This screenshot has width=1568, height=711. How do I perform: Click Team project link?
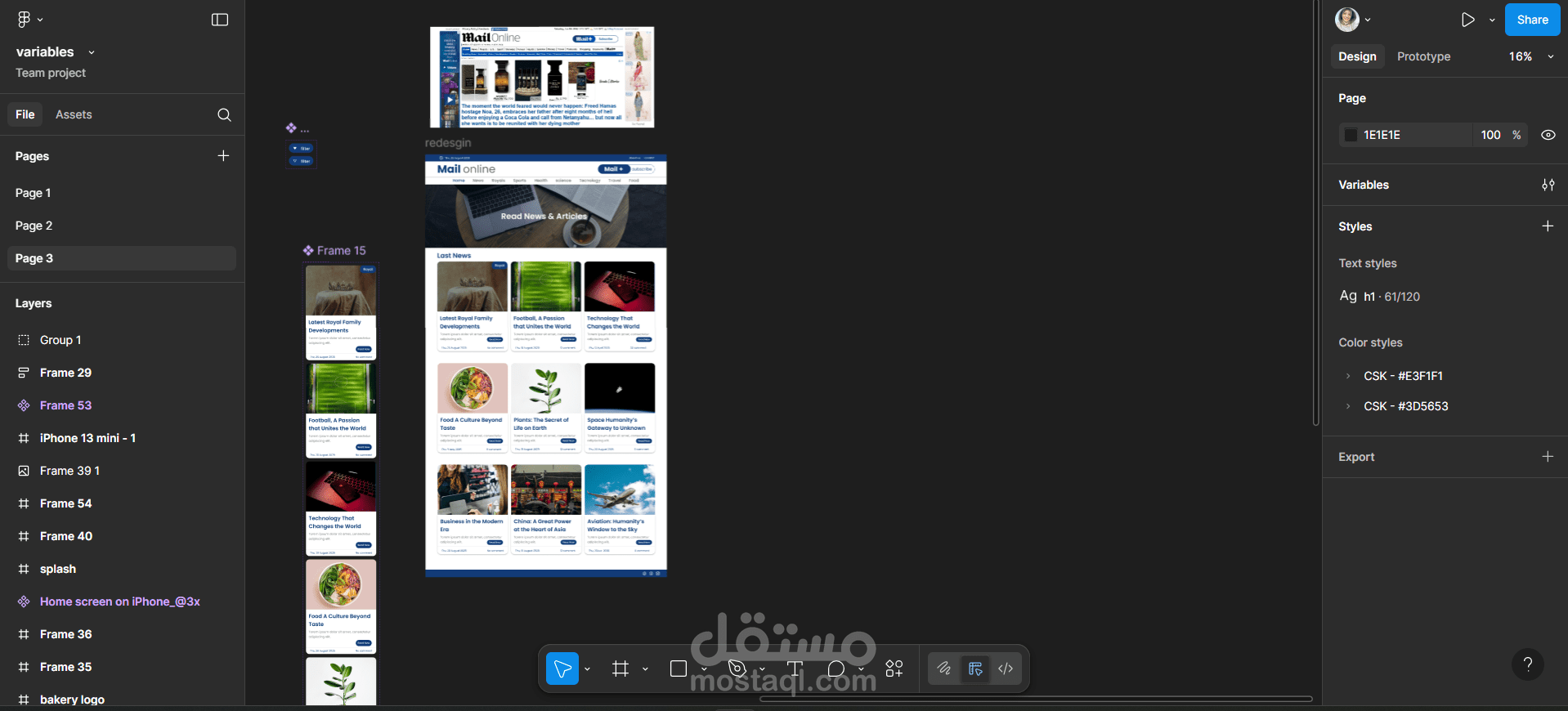[x=51, y=73]
